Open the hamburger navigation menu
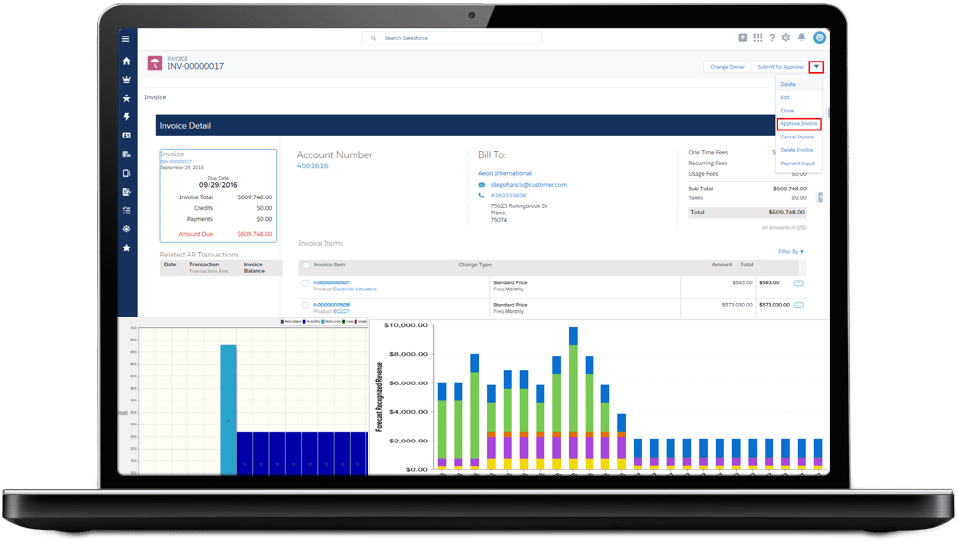This screenshot has height=541, width=958. pos(125,39)
